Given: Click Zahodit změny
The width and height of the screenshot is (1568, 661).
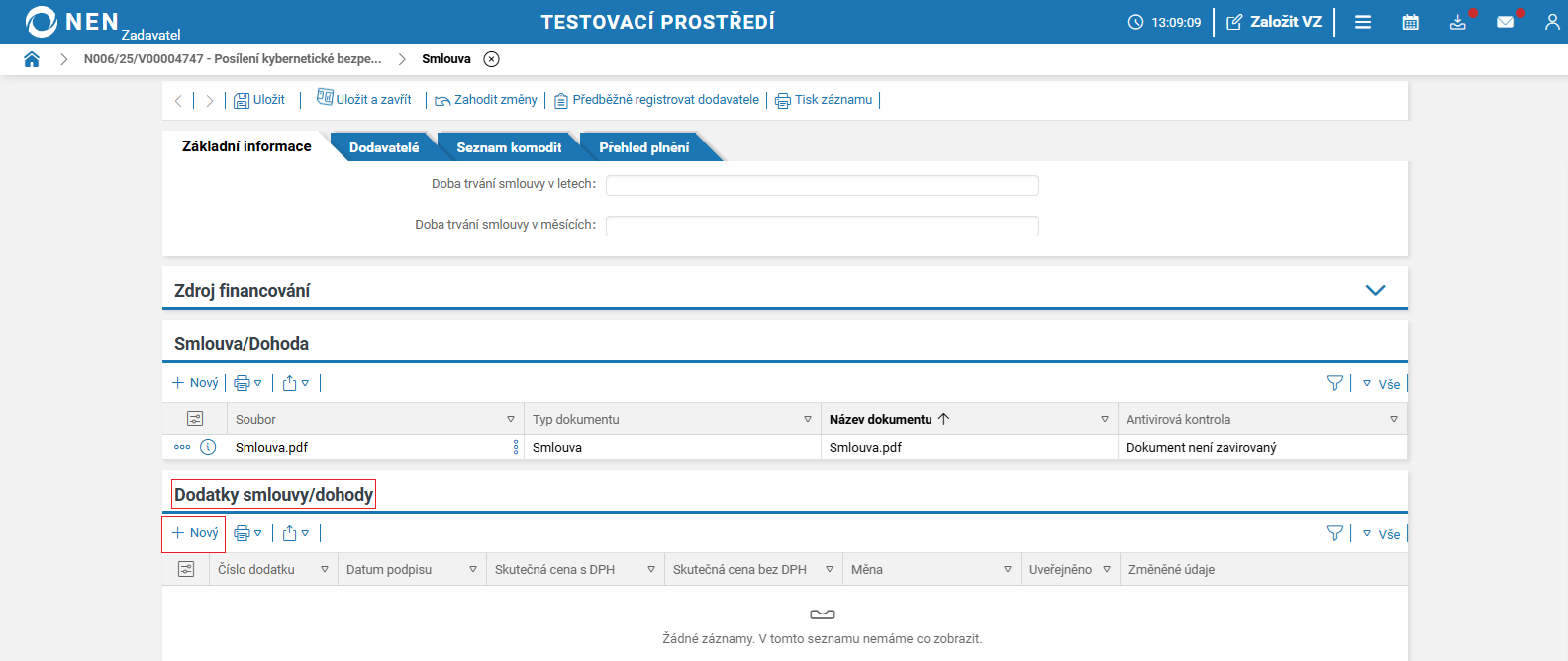Looking at the screenshot, I should 486,100.
